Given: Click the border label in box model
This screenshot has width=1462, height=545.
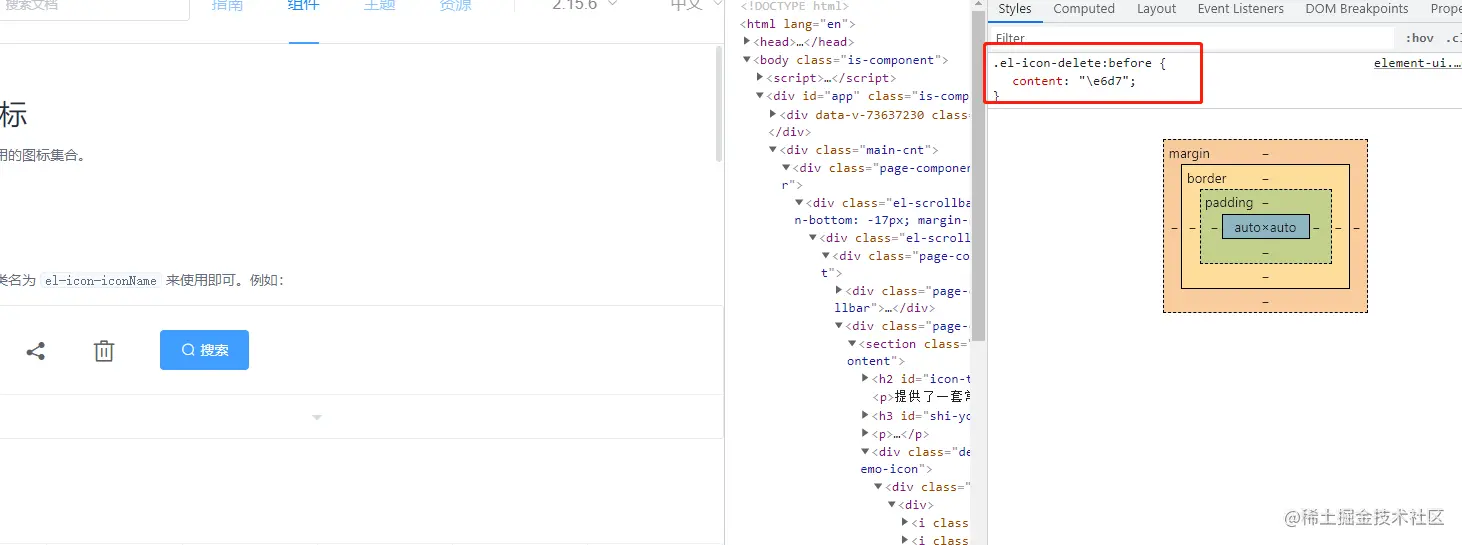Looking at the screenshot, I should [x=1206, y=178].
